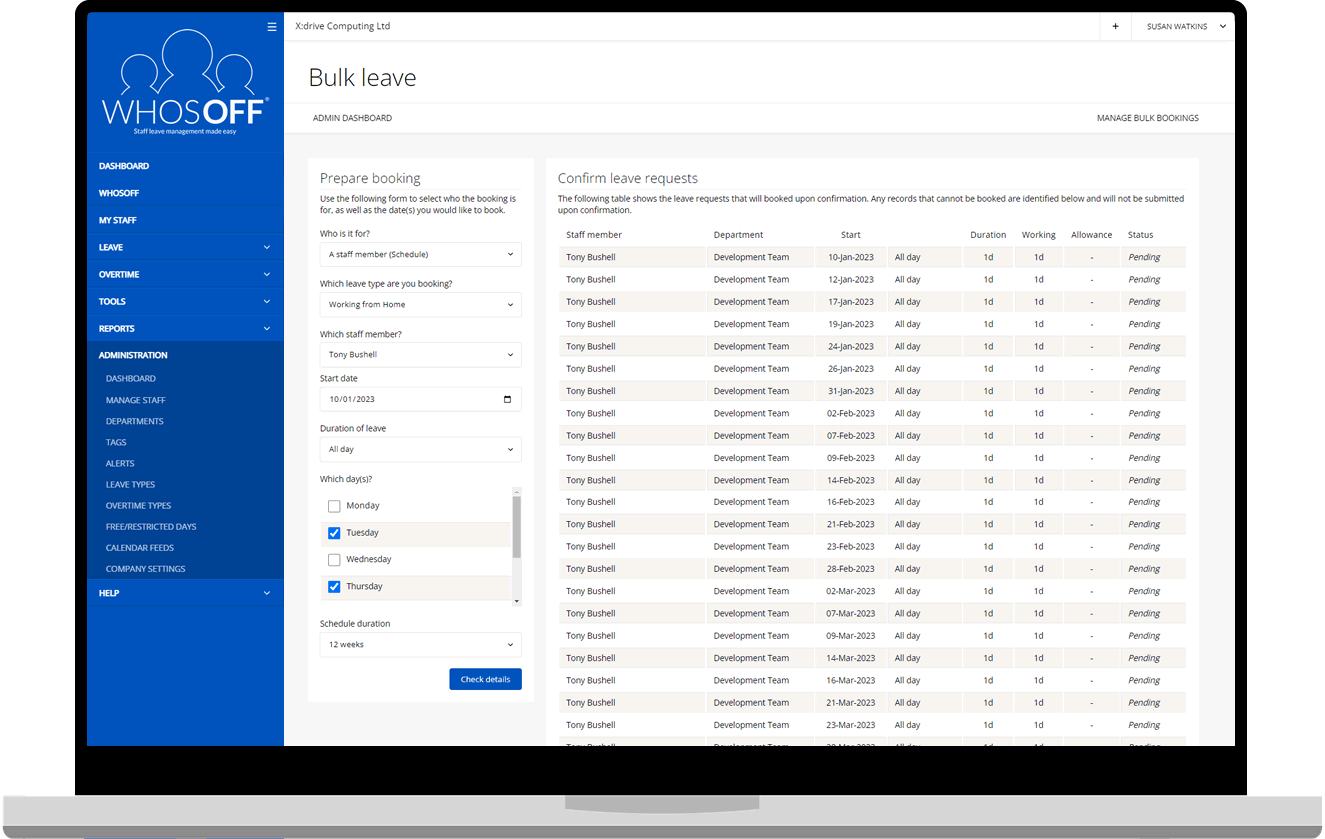Open the hamburger navigation menu
The height and width of the screenshot is (839, 1325).
tap(271, 27)
